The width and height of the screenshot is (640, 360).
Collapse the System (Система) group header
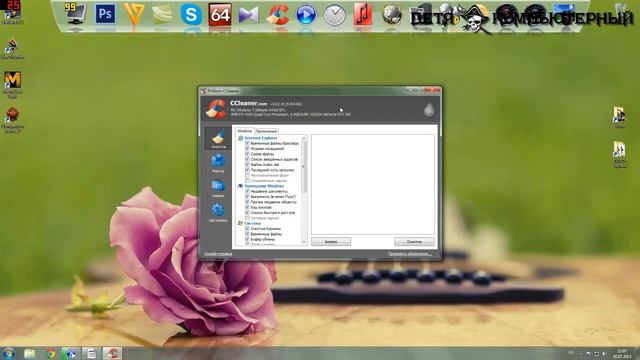pyautogui.click(x=252, y=223)
